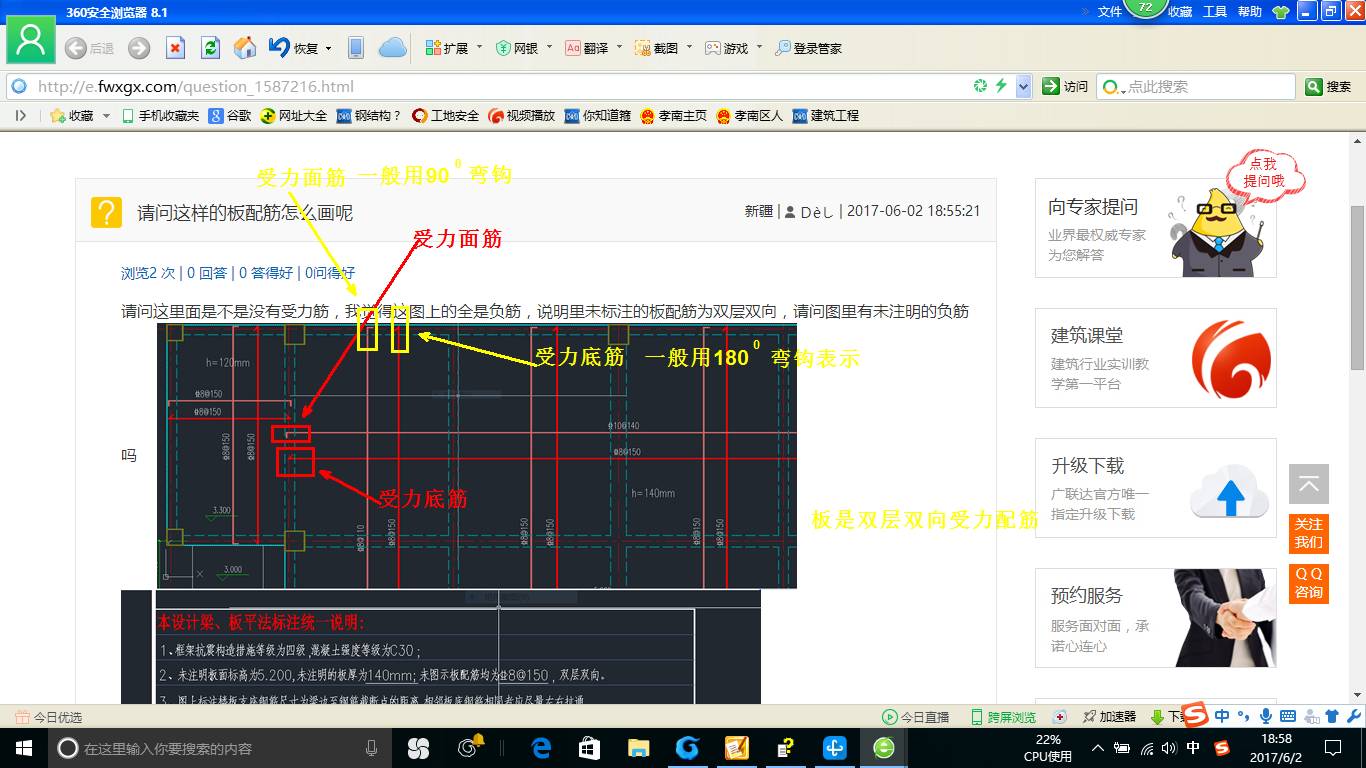The height and width of the screenshot is (768, 1366).
Task: Open the 钢结构？ bookmark
Action: point(369,116)
